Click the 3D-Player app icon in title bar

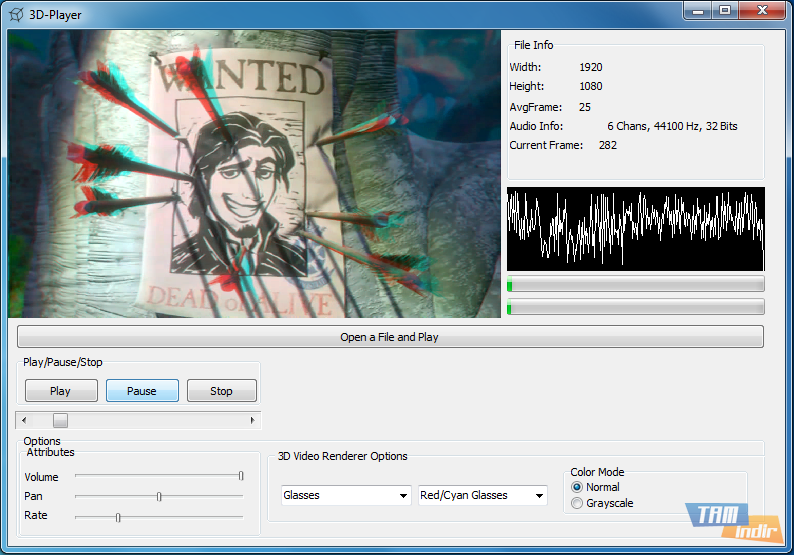(16, 15)
